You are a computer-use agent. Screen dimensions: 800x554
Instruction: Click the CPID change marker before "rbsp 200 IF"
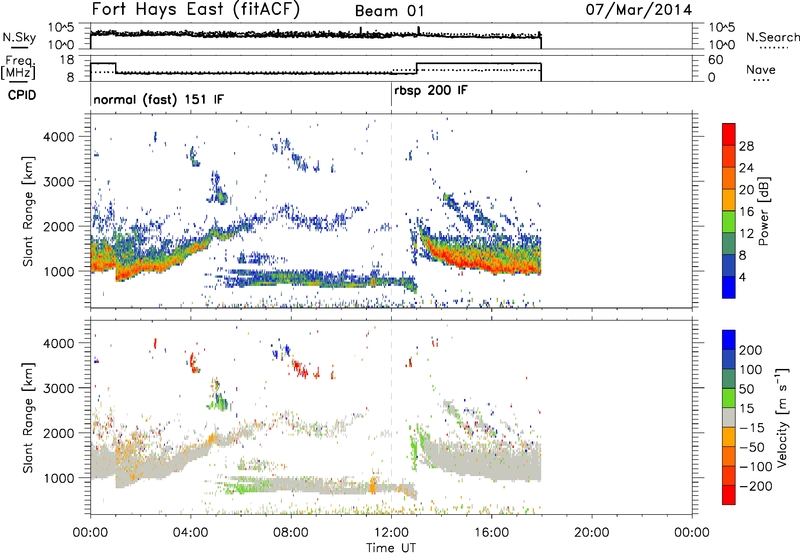point(391,94)
